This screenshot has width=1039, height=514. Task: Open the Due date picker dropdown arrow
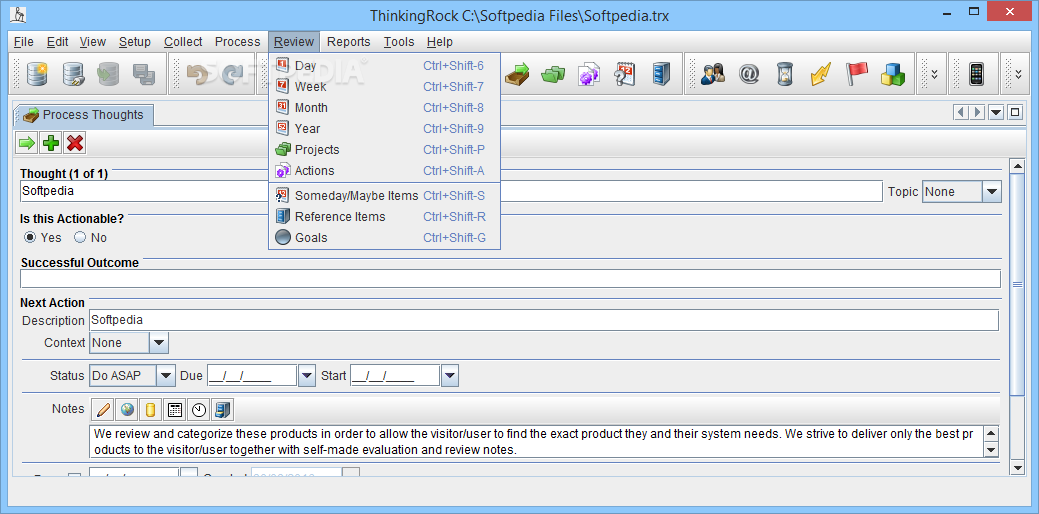[x=306, y=376]
